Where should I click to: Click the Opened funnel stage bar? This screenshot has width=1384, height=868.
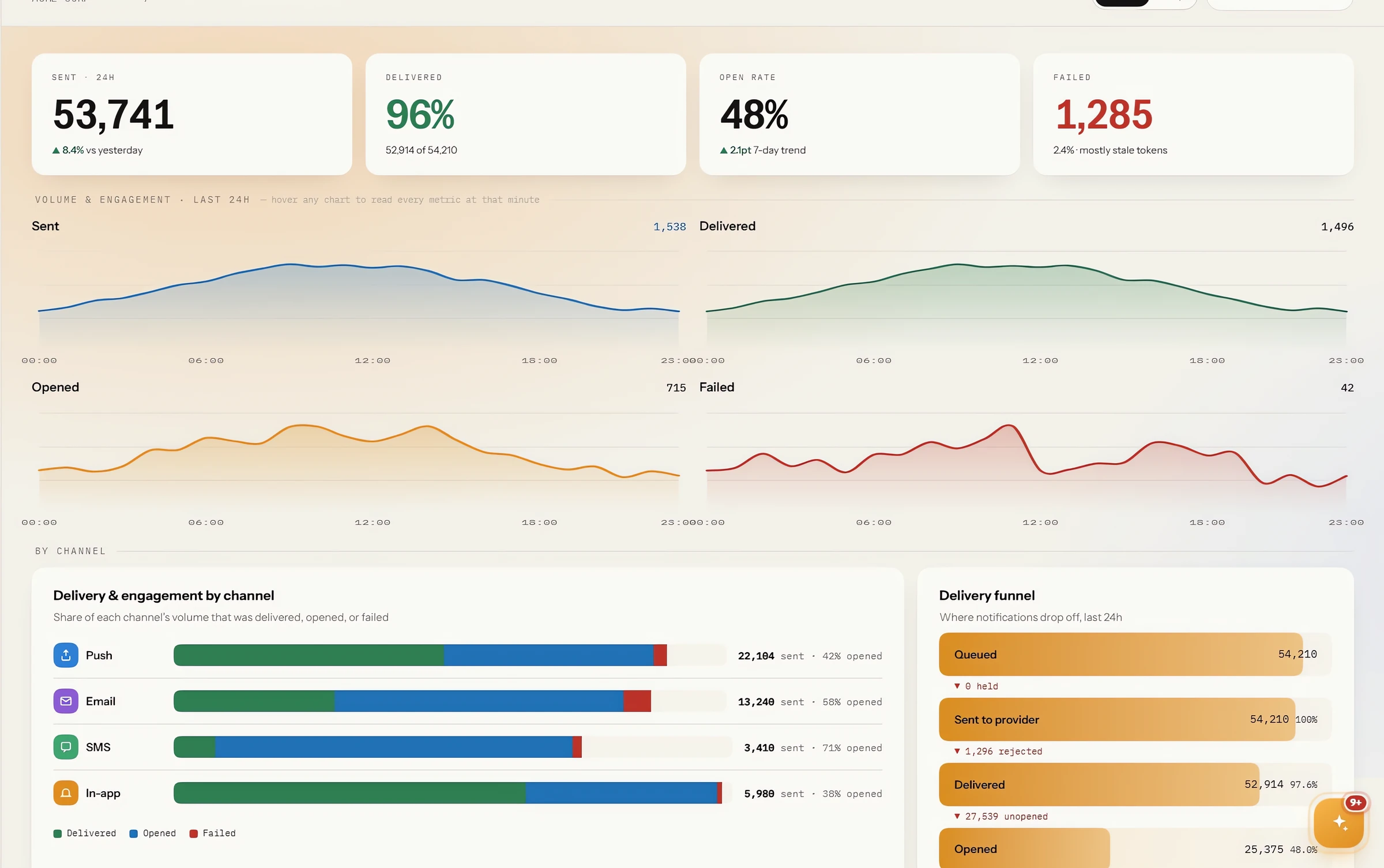(1135, 848)
